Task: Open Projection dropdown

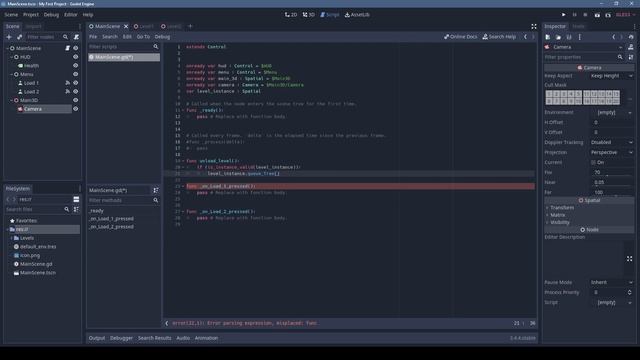Action: click(612, 152)
